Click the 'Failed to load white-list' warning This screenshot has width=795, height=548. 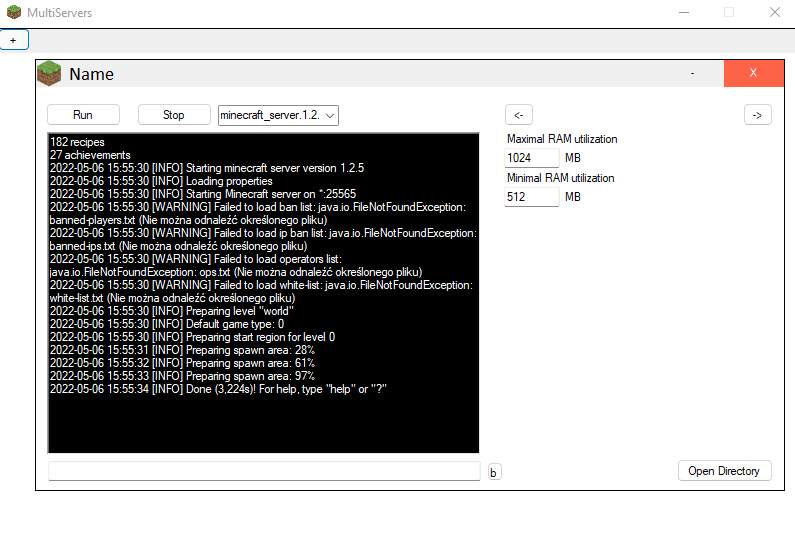261,291
